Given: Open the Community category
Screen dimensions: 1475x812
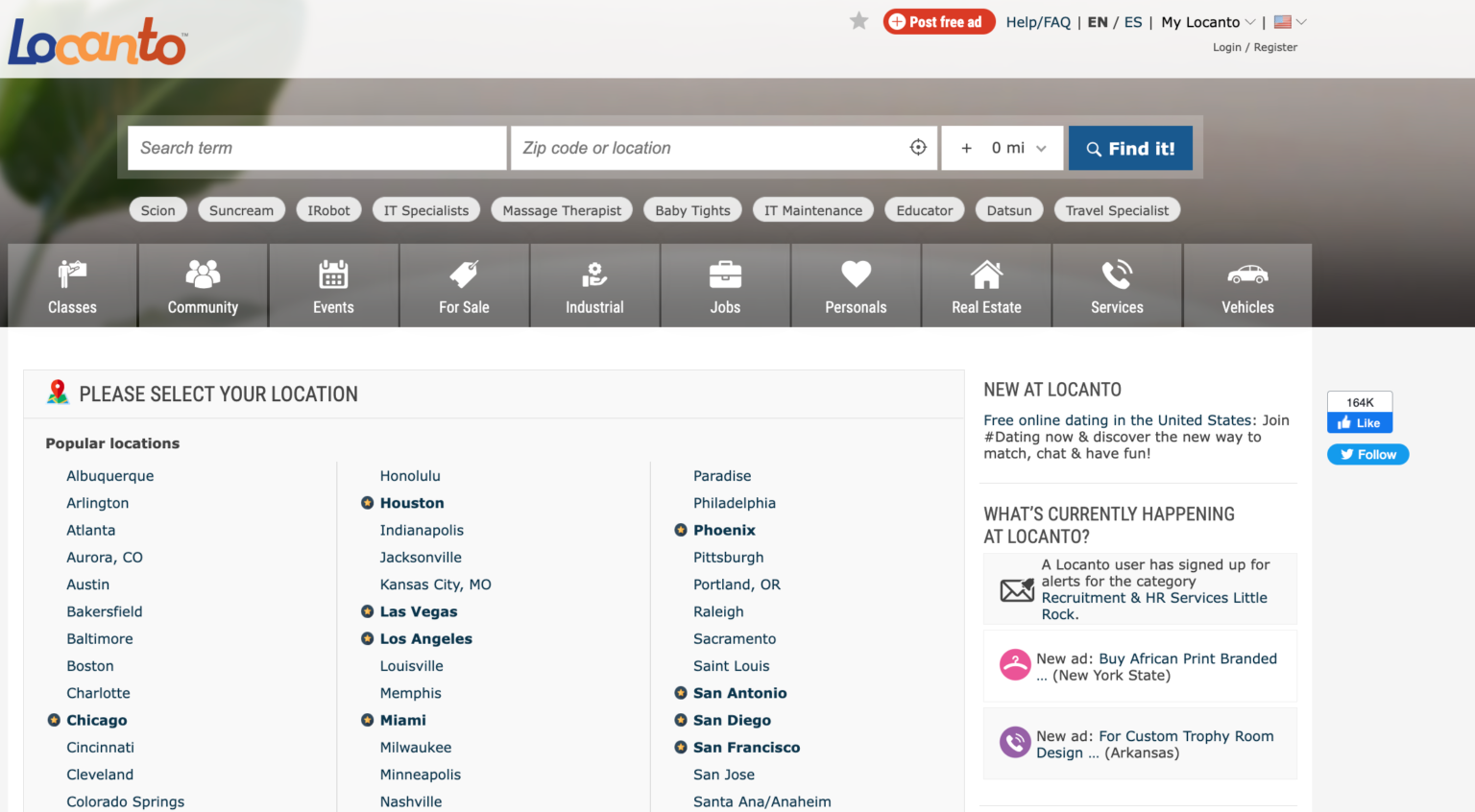Looking at the screenshot, I should click(203, 285).
